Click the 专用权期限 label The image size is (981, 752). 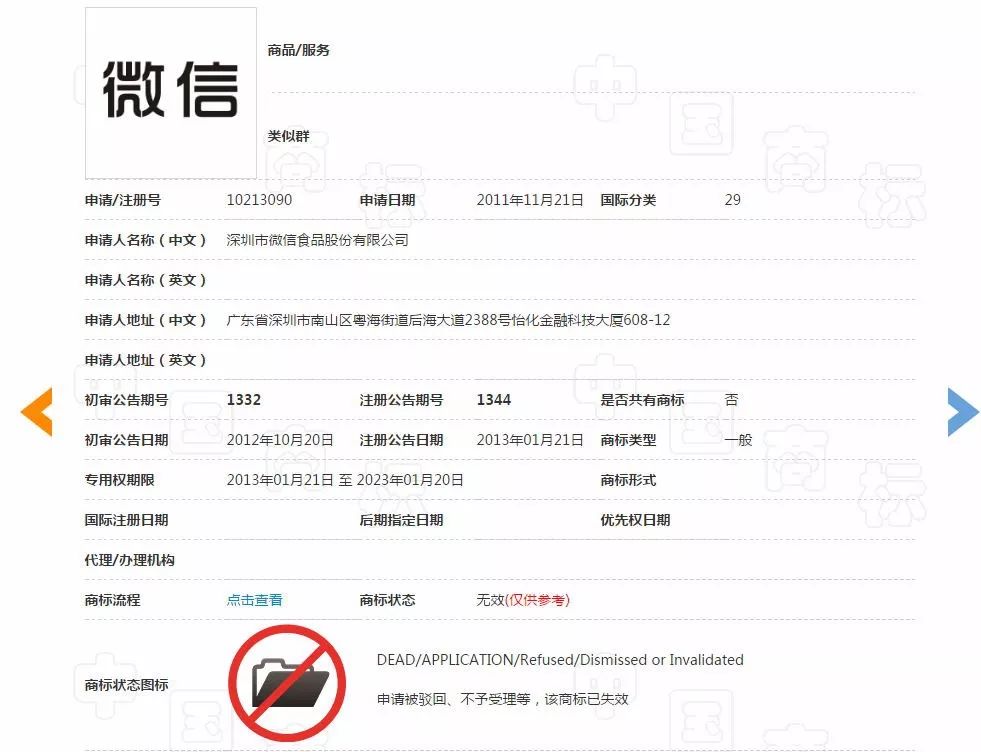tap(119, 480)
